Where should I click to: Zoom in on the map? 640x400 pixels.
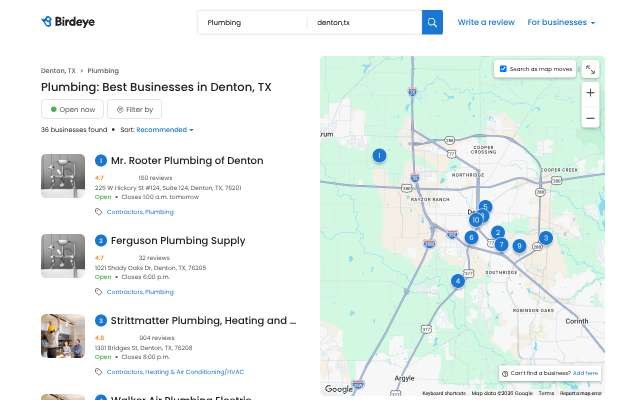pos(590,93)
